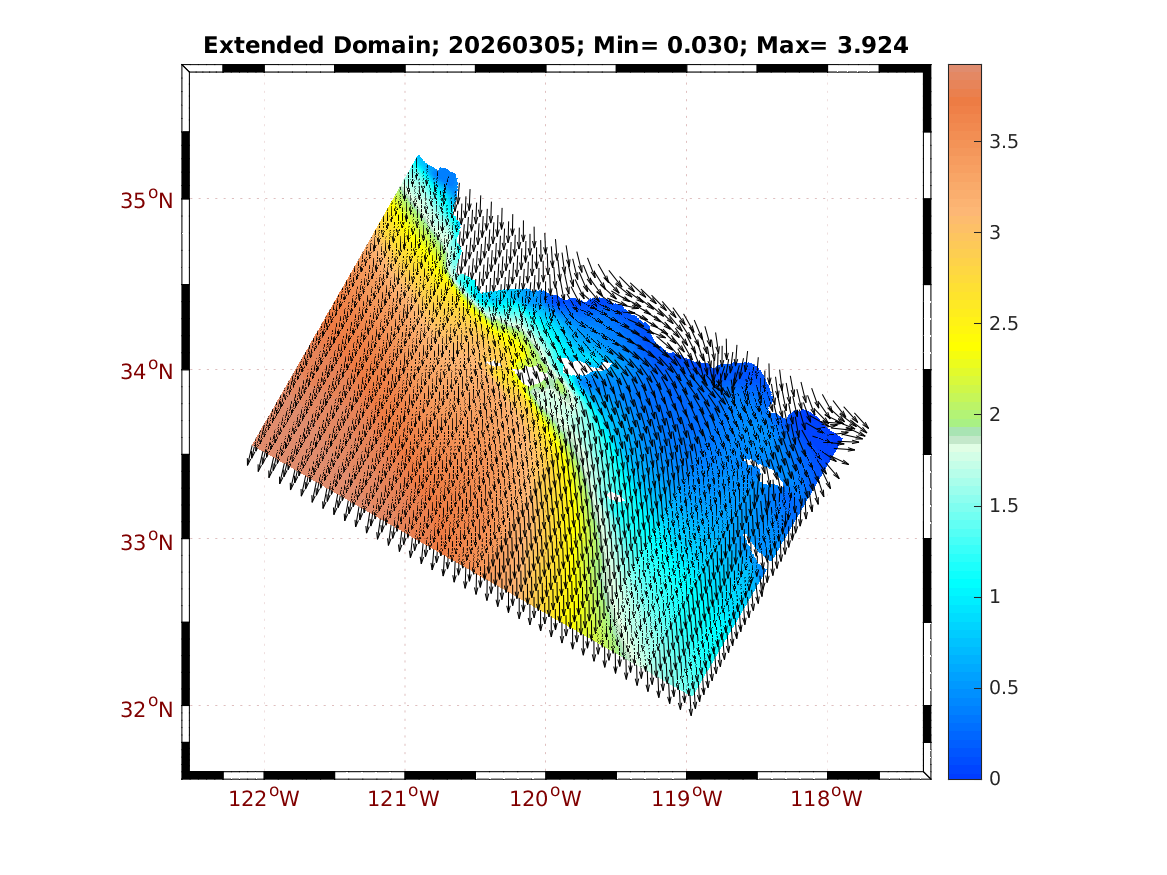Select the 34°N latitude label

pos(147,371)
